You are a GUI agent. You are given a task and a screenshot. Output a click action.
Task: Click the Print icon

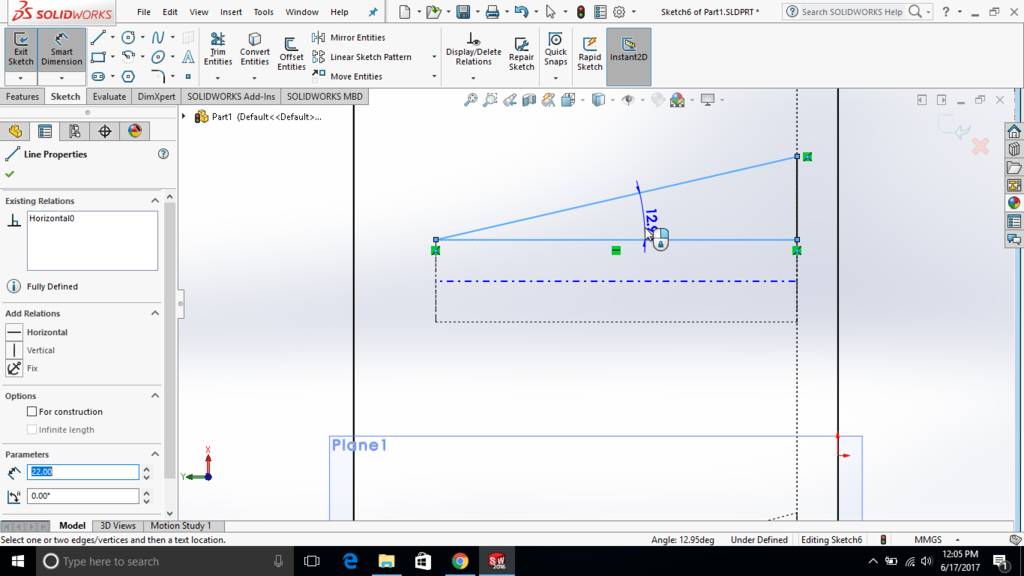pyautogui.click(x=492, y=12)
